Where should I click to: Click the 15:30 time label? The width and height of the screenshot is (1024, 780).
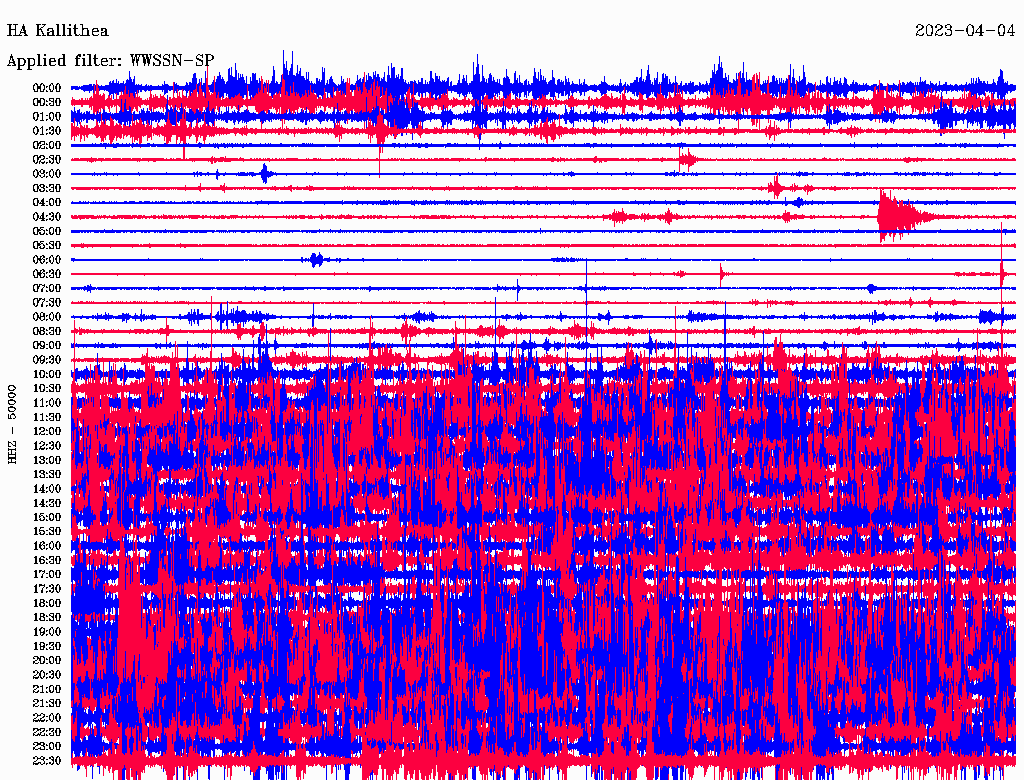click(47, 532)
